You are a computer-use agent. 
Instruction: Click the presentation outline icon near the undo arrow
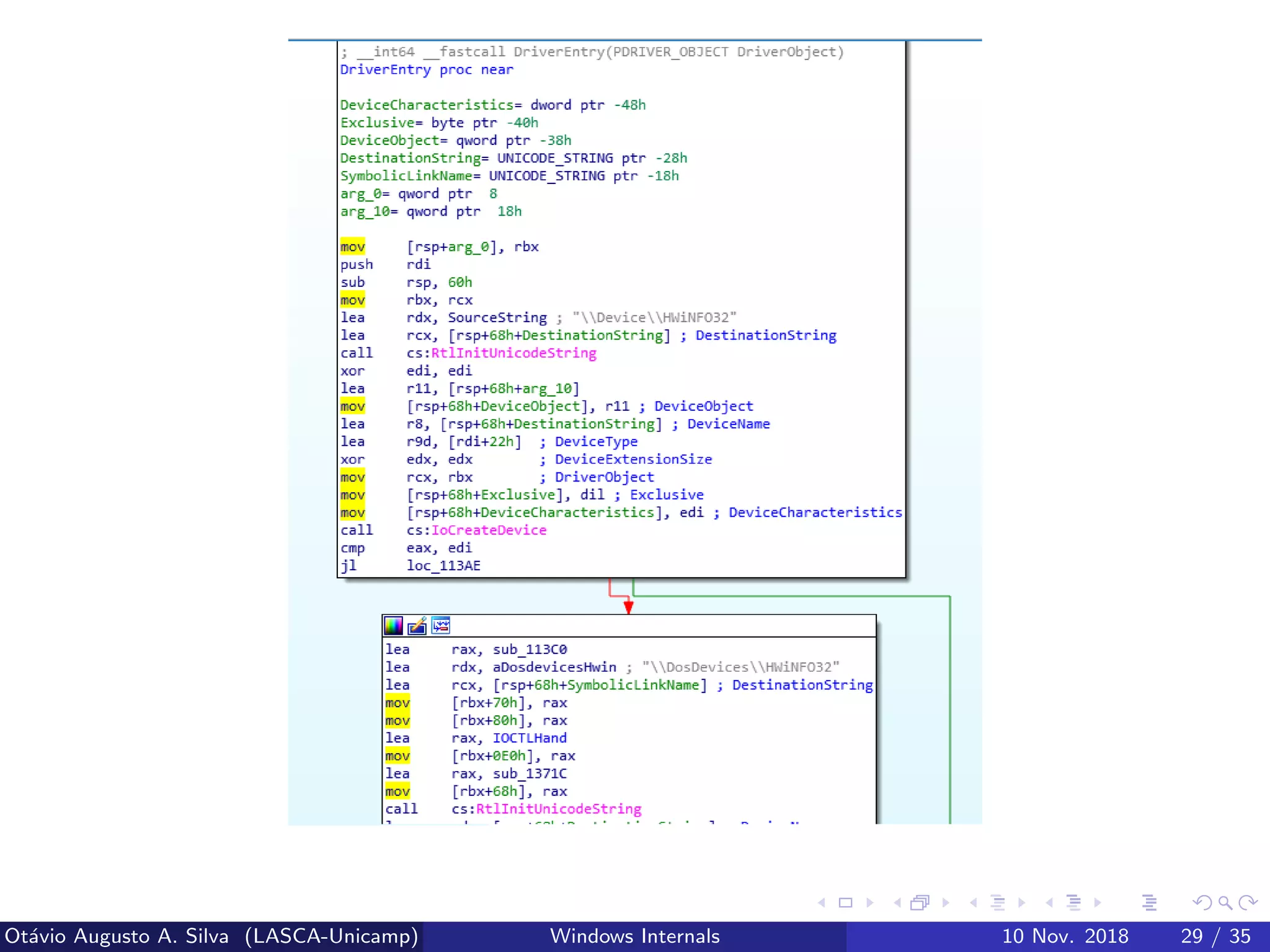(1149, 903)
